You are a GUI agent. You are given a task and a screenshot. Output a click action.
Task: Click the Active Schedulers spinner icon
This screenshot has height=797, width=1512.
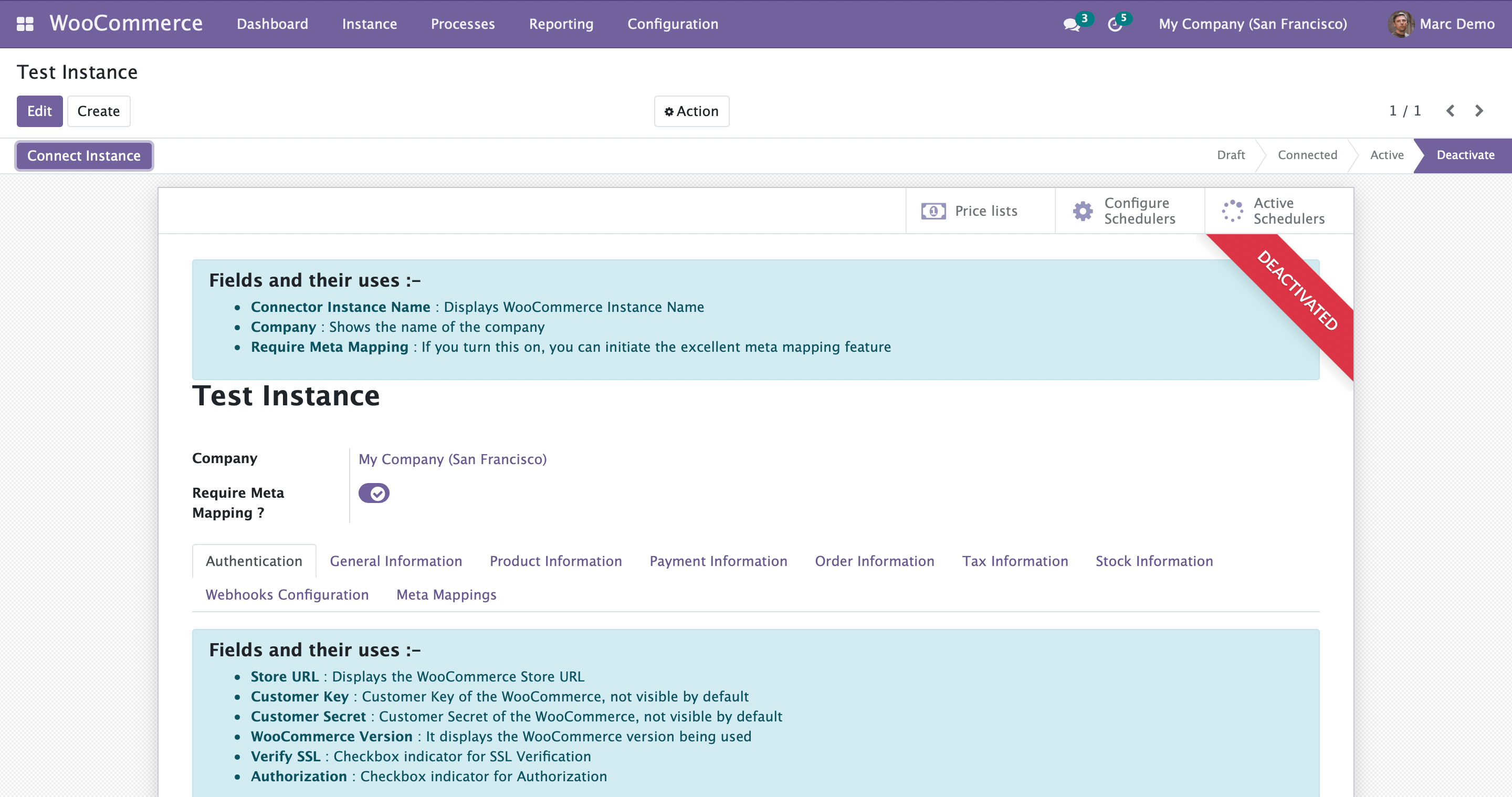pyautogui.click(x=1232, y=211)
